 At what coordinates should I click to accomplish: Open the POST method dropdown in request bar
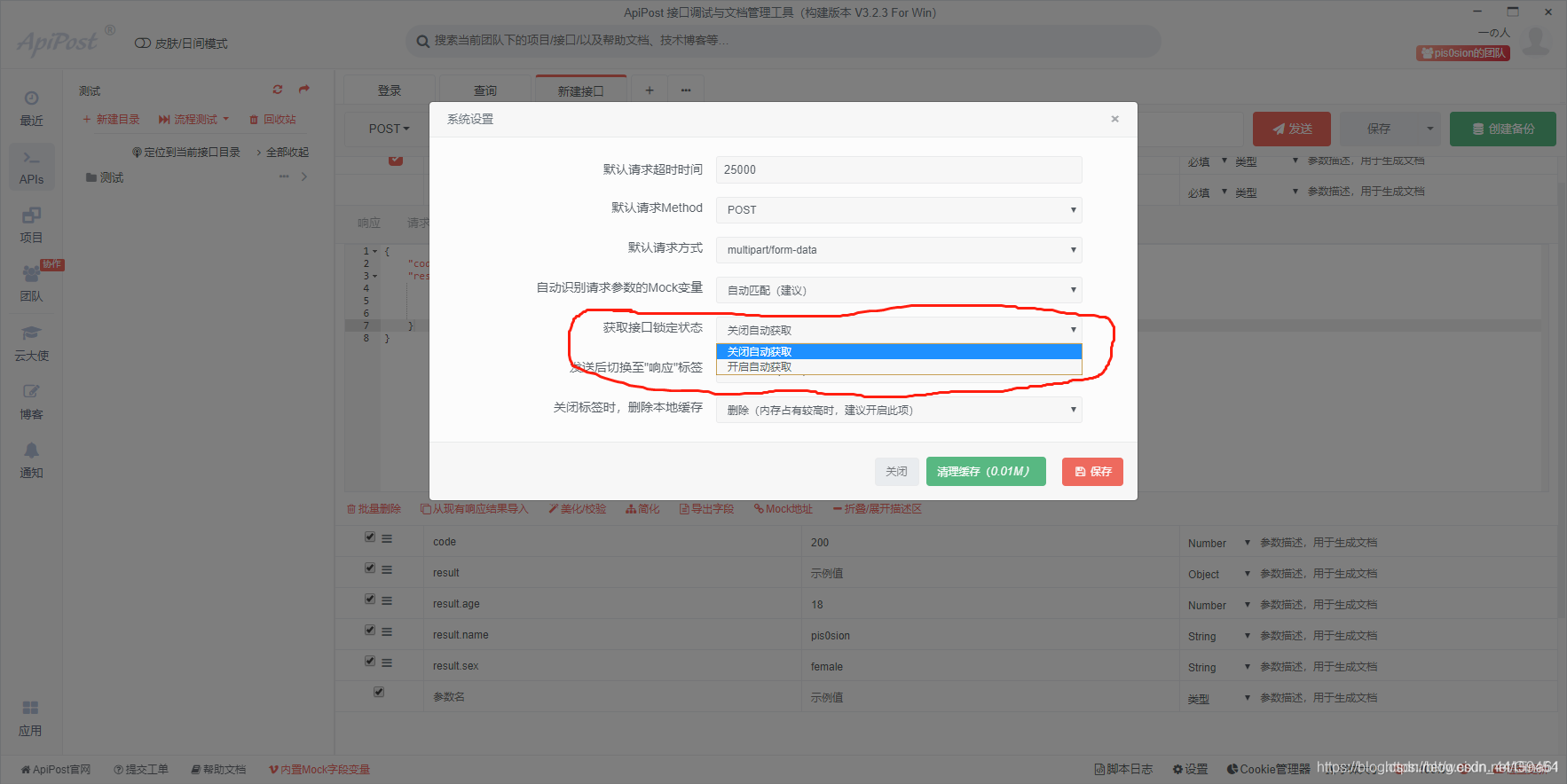click(389, 129)
